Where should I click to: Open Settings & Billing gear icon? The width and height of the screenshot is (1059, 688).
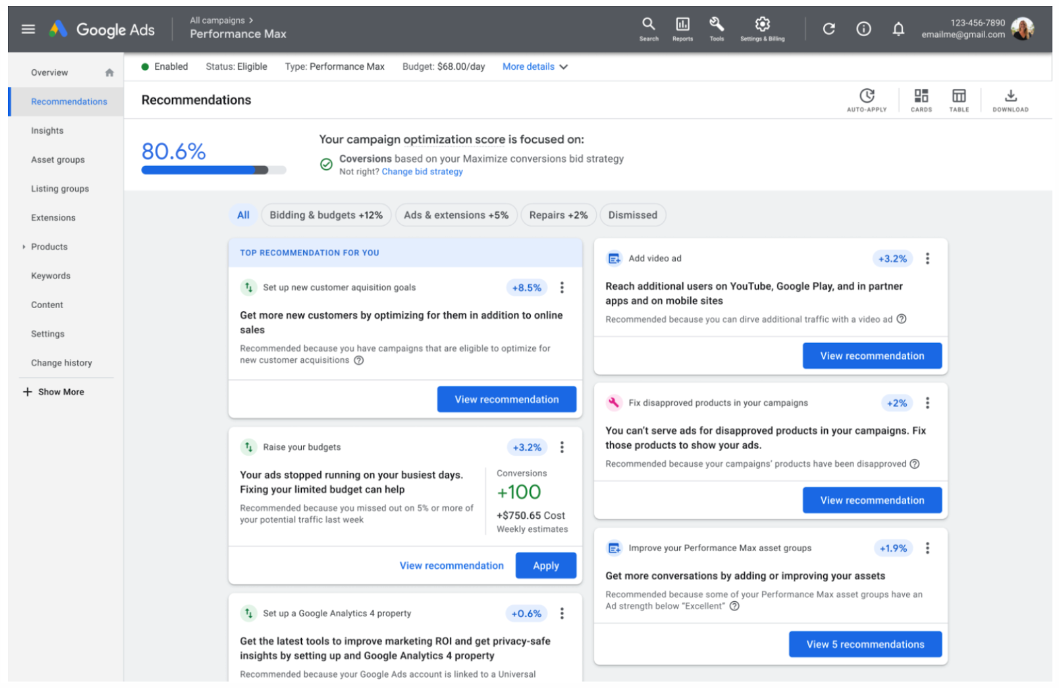click(762, 26)
